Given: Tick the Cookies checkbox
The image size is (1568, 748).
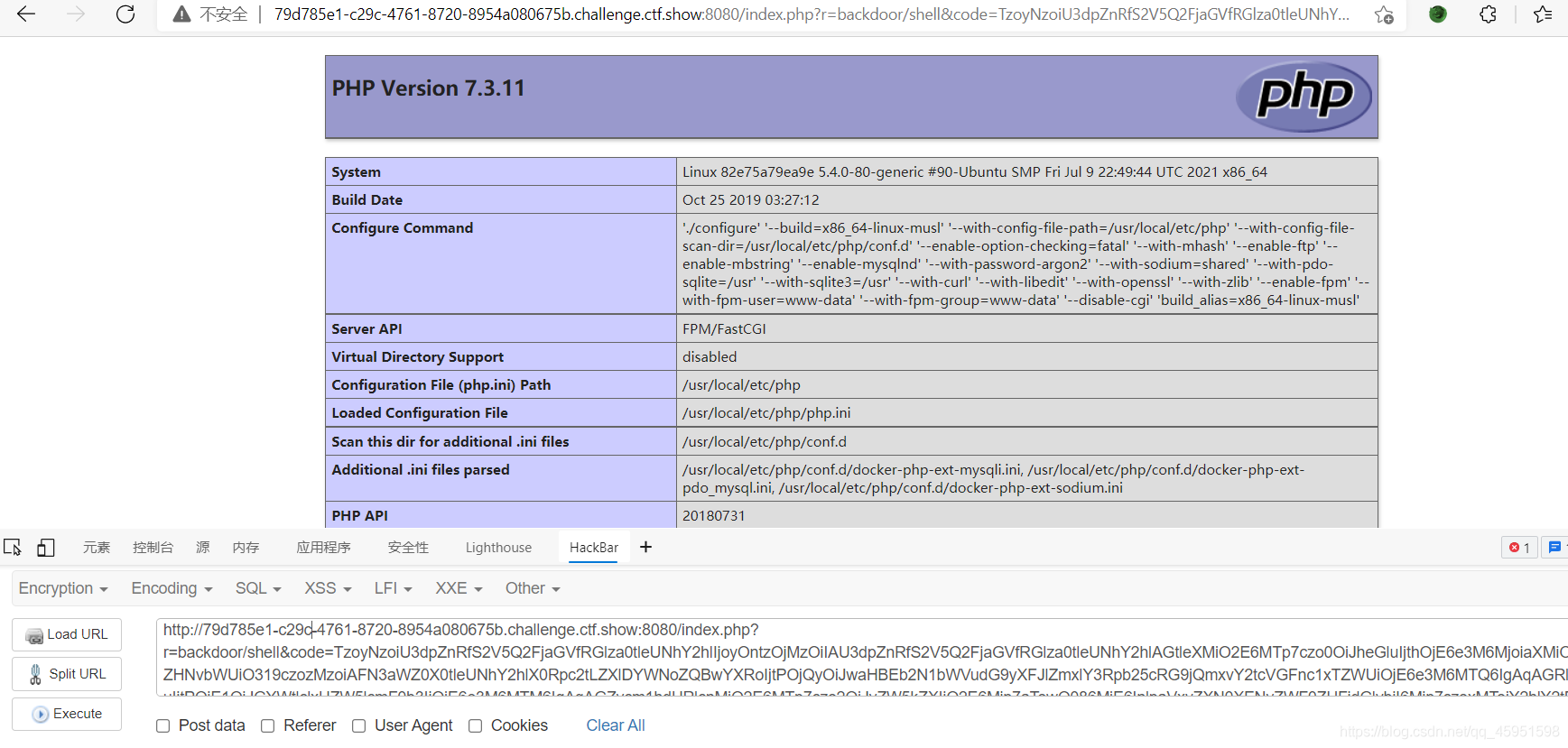Looking at the screenshot, I should point(476,725).
